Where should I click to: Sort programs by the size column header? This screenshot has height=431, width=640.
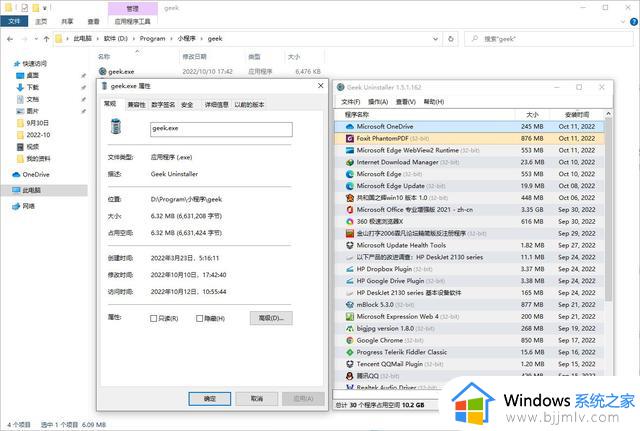point(532,115)
